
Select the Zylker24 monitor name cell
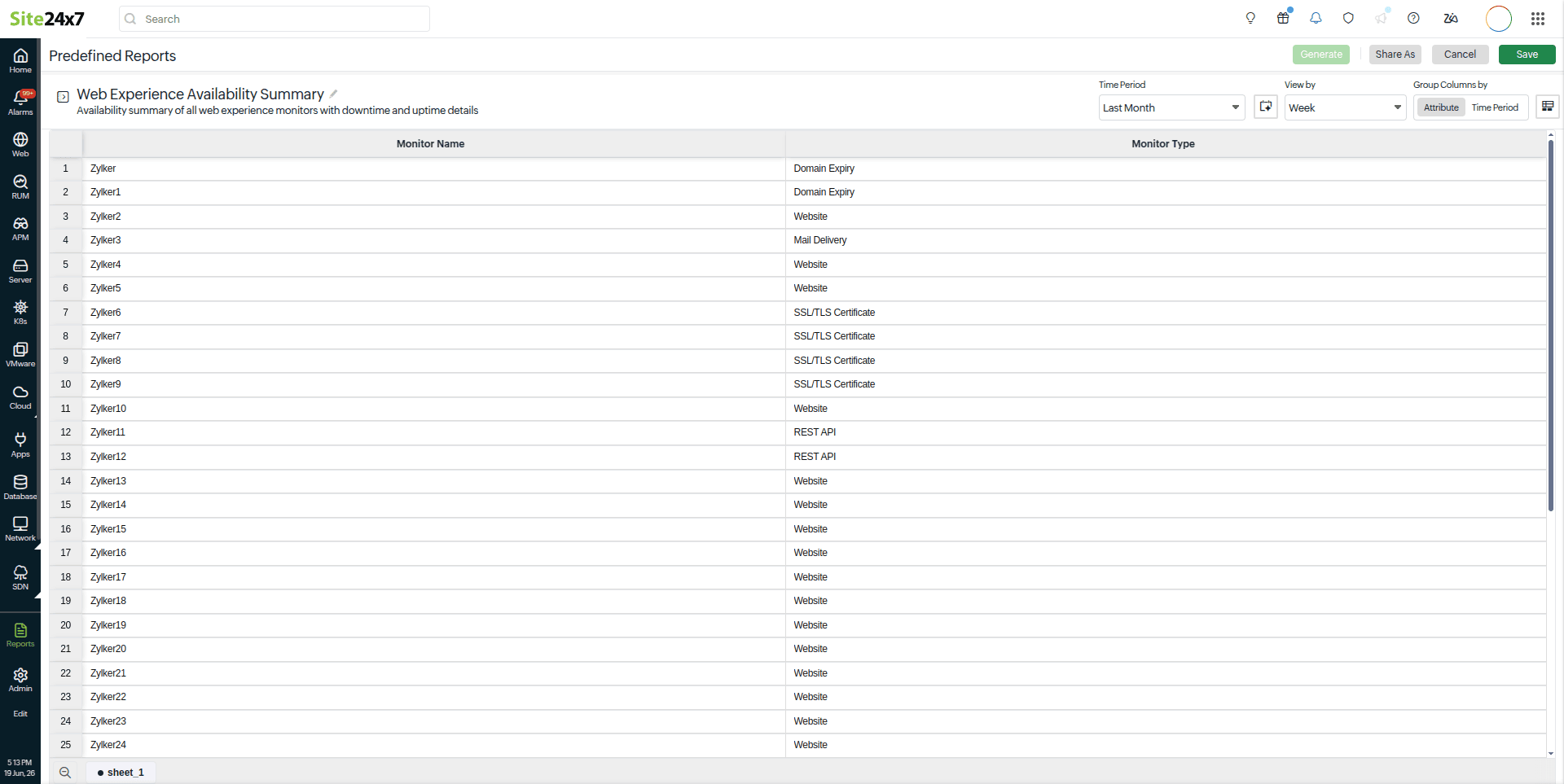(433, 745)
